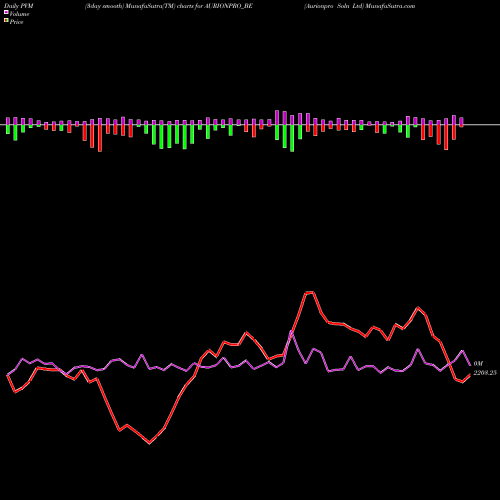The height and width of the screenshot is (500, 500).
Task: Click the Aurionpro Soln Ltd MunafaSutra.com text
Action: [359, 6]
